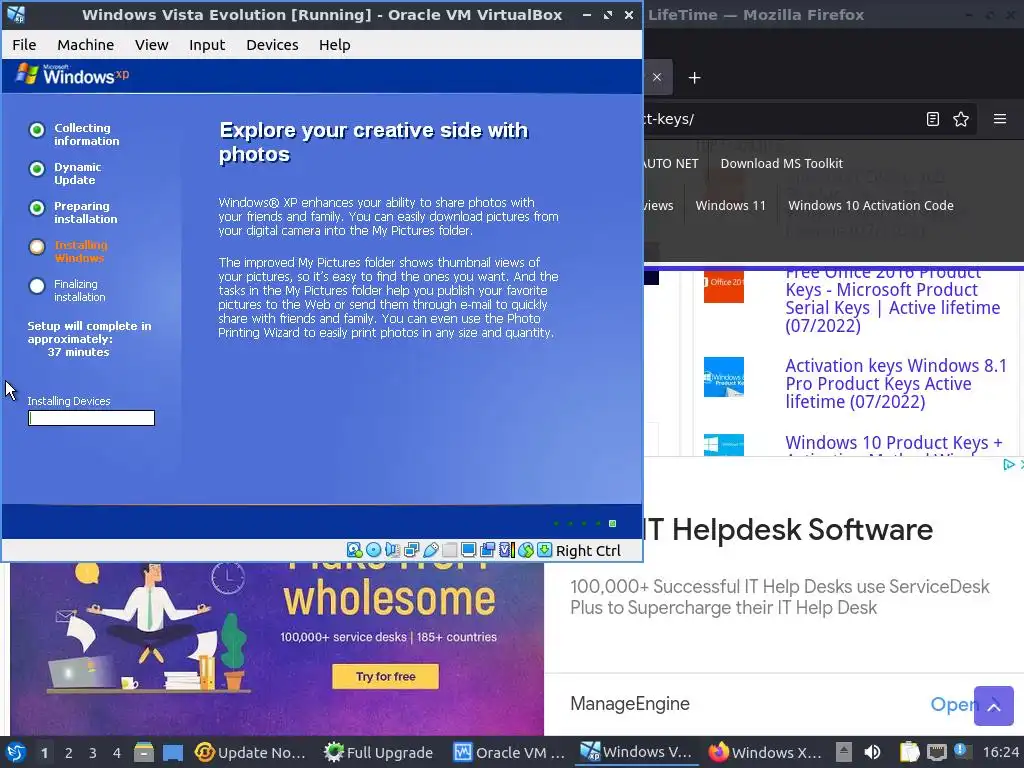Click the 'IT Helpdesk Software' ad headline
Screen dimensions: 1024x768
[789, 530]
